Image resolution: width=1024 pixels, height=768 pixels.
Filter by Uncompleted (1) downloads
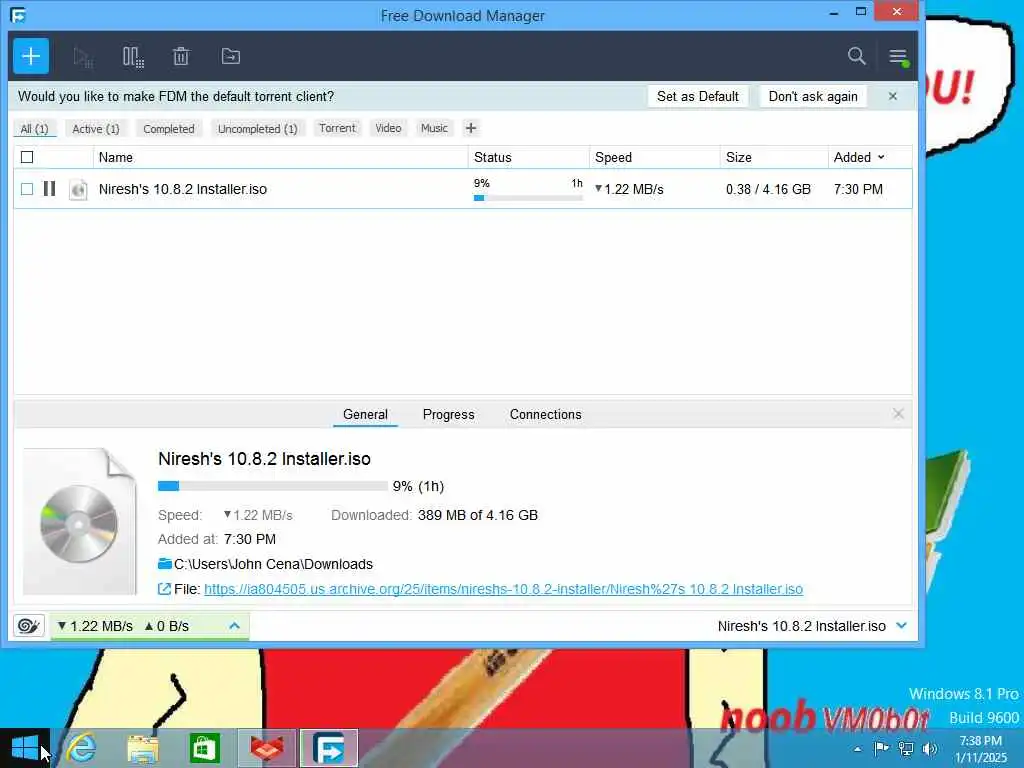point(258,129)
